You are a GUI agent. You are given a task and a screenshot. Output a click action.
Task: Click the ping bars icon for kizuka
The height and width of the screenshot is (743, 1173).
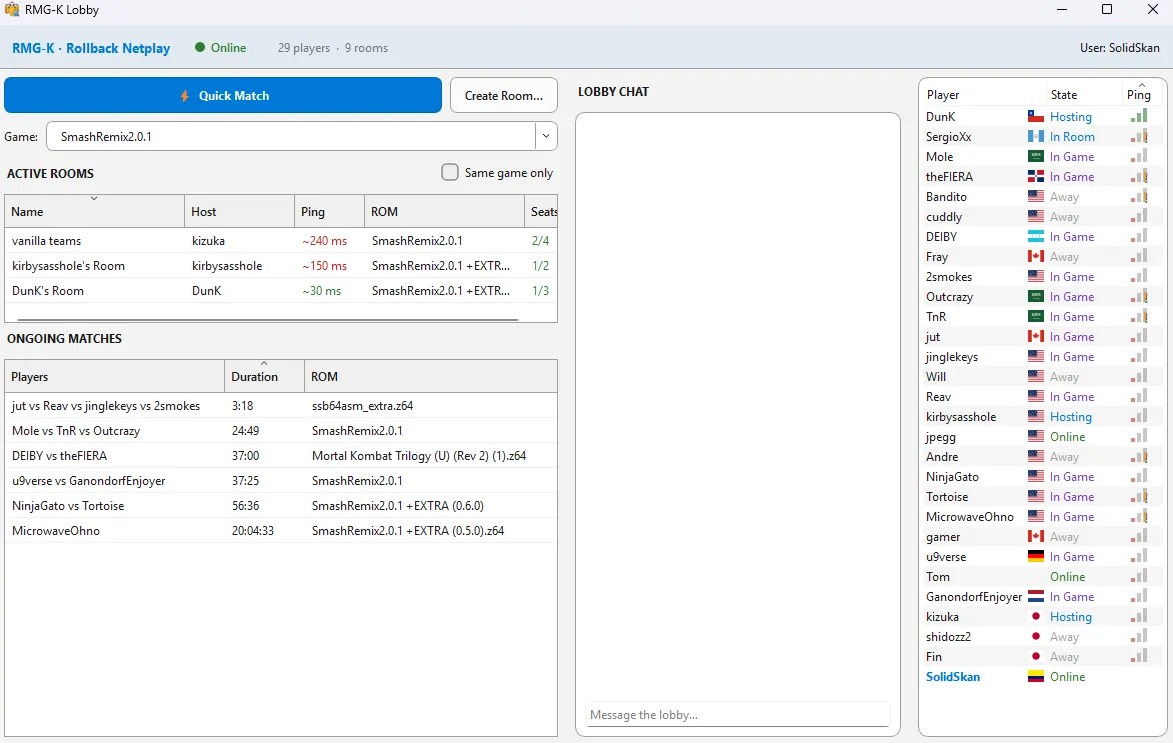click(1139, 617)
